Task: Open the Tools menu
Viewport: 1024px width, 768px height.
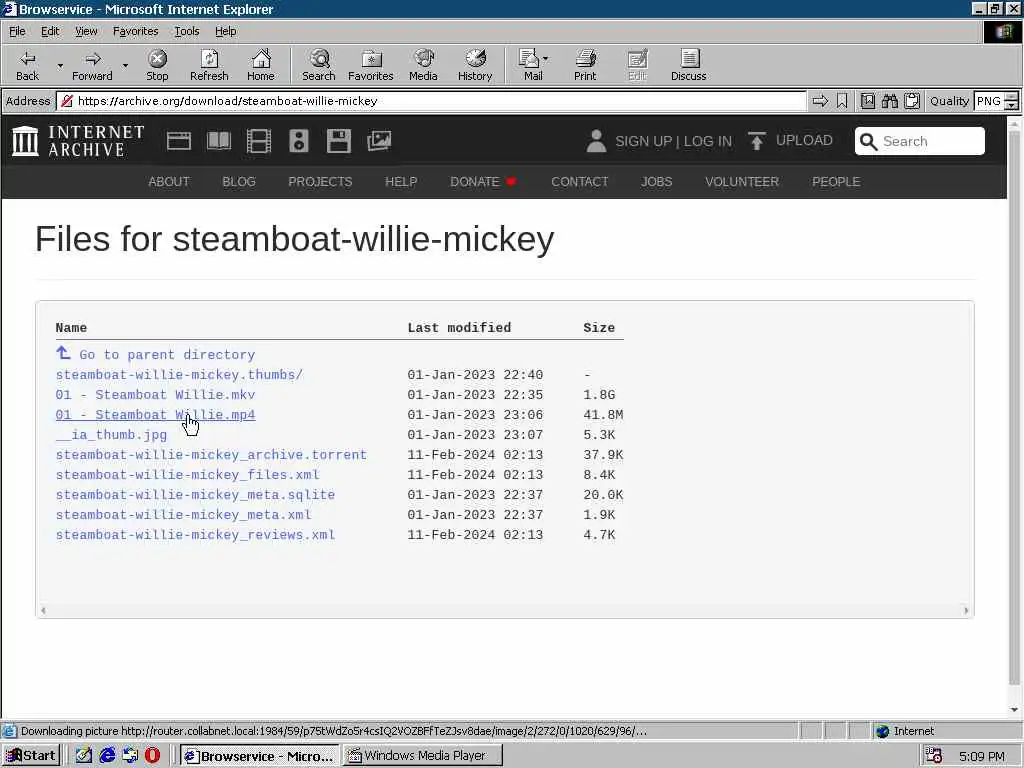Action: tap(186, 31)
